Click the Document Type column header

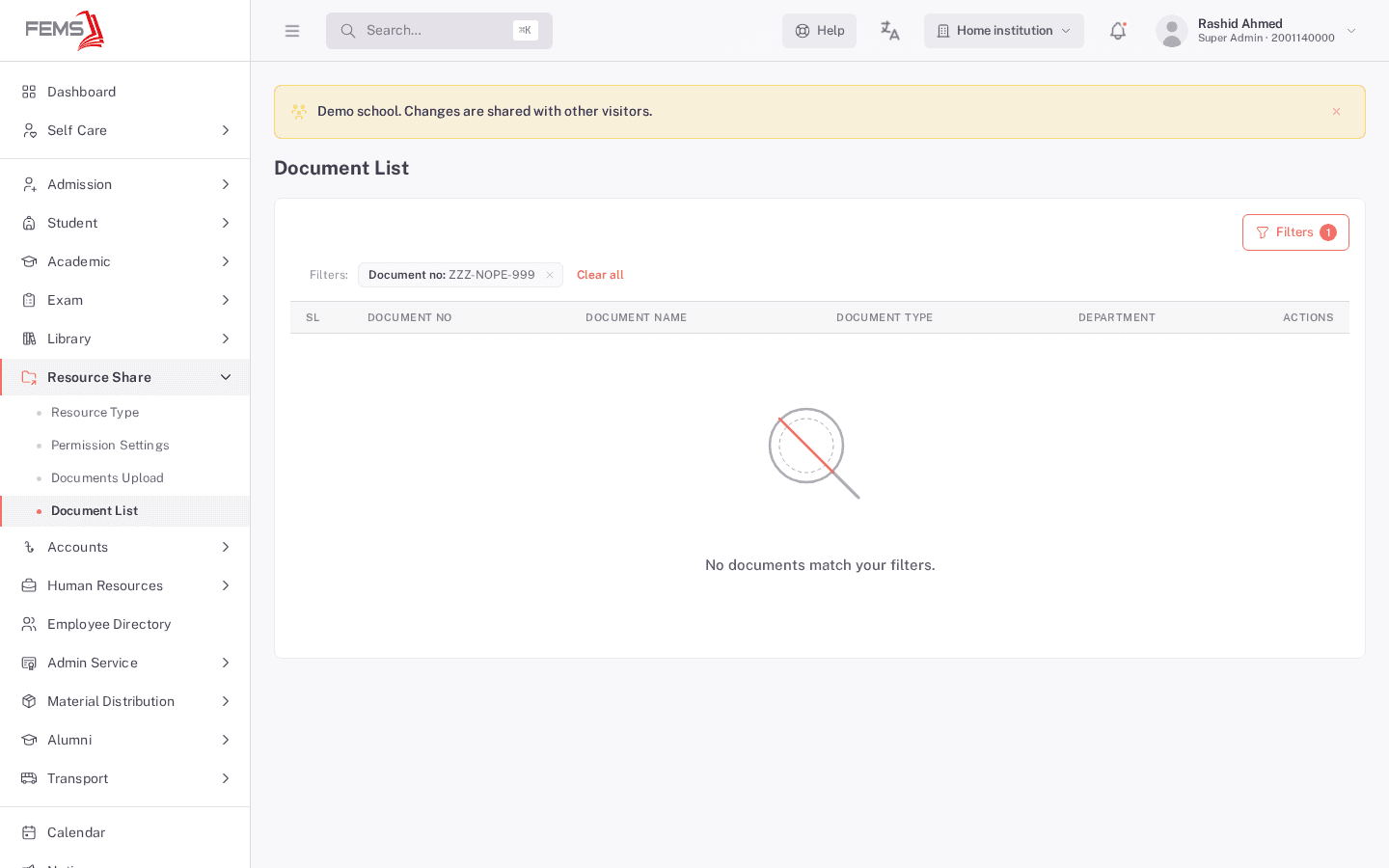pyautogui.click(x=885, y=317)
